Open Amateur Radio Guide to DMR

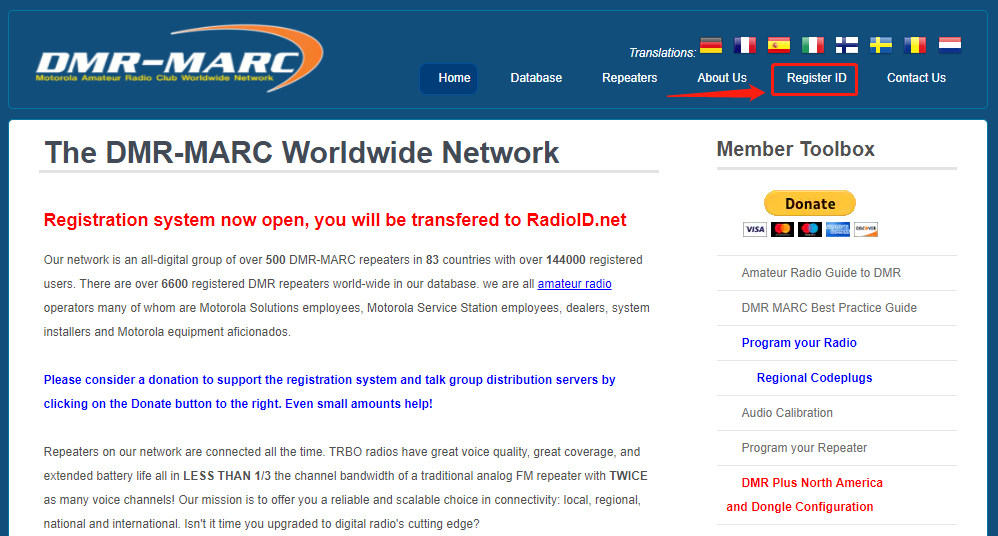(820, 273)
